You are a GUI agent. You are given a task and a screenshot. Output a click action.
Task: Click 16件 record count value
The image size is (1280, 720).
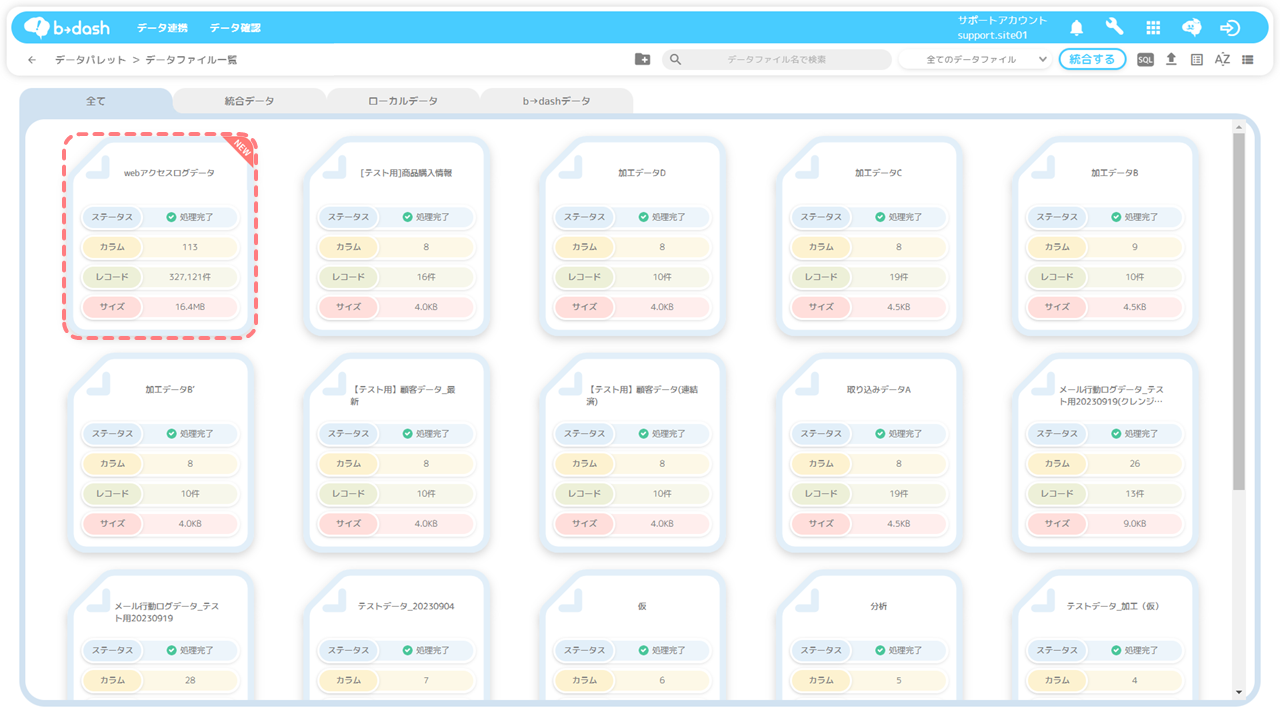426,277
